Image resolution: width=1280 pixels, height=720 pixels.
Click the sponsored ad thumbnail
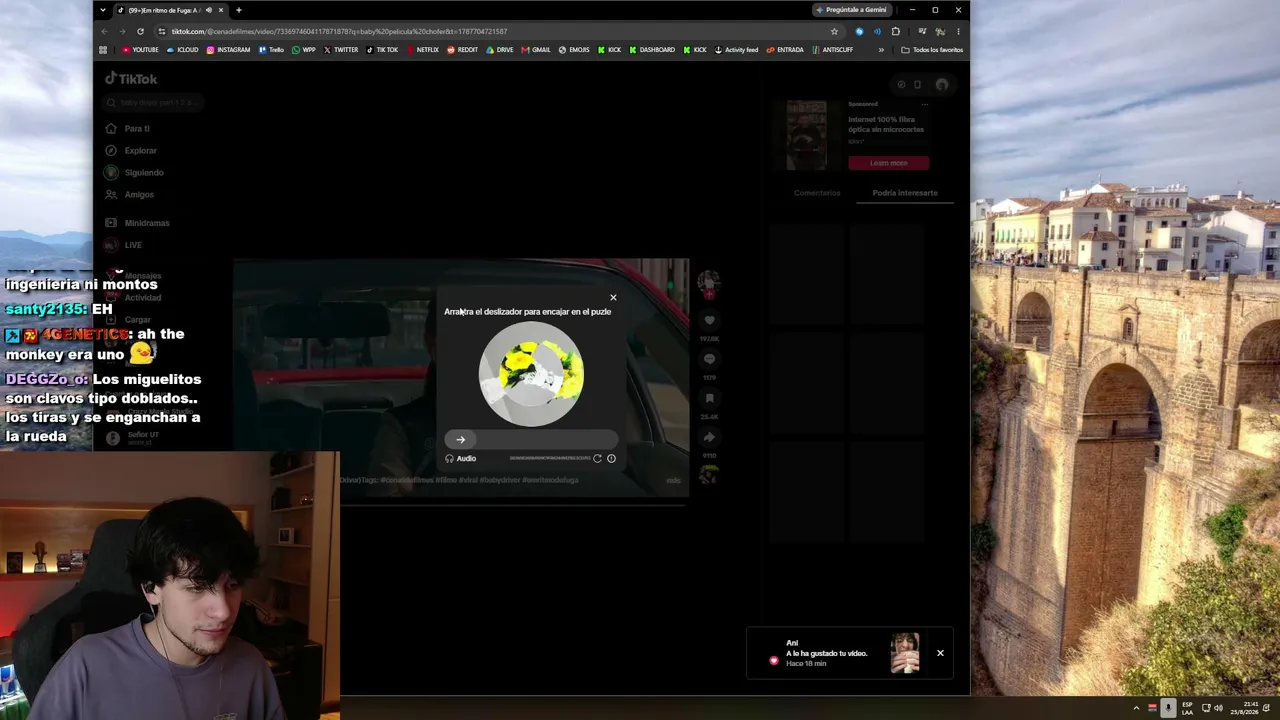(806, 135)
